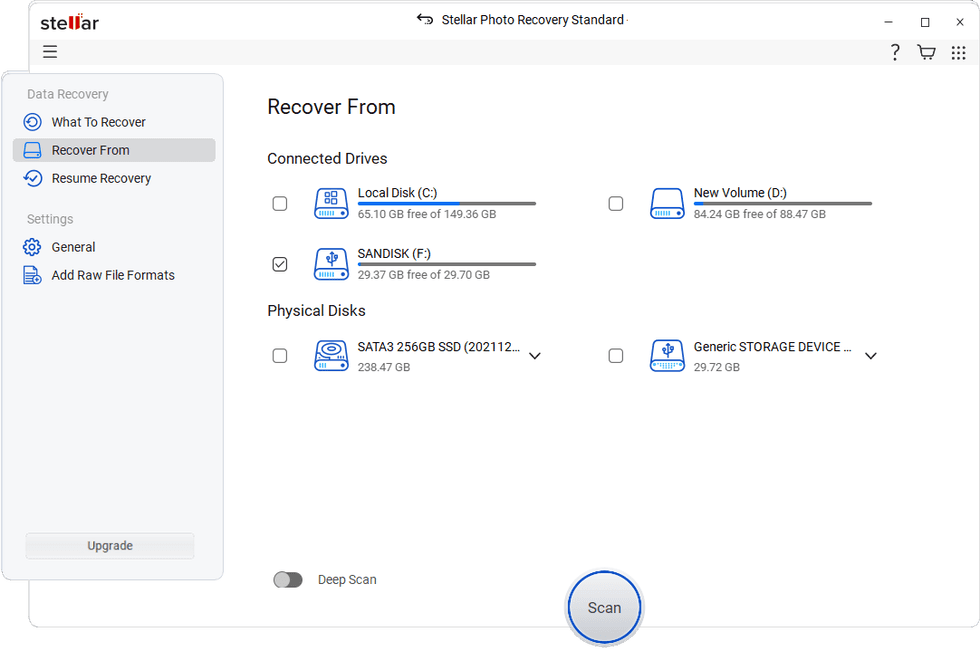Screen dimensions: 980x649
Task: Click the SANDISK USB drive icon
Action: 331,263
